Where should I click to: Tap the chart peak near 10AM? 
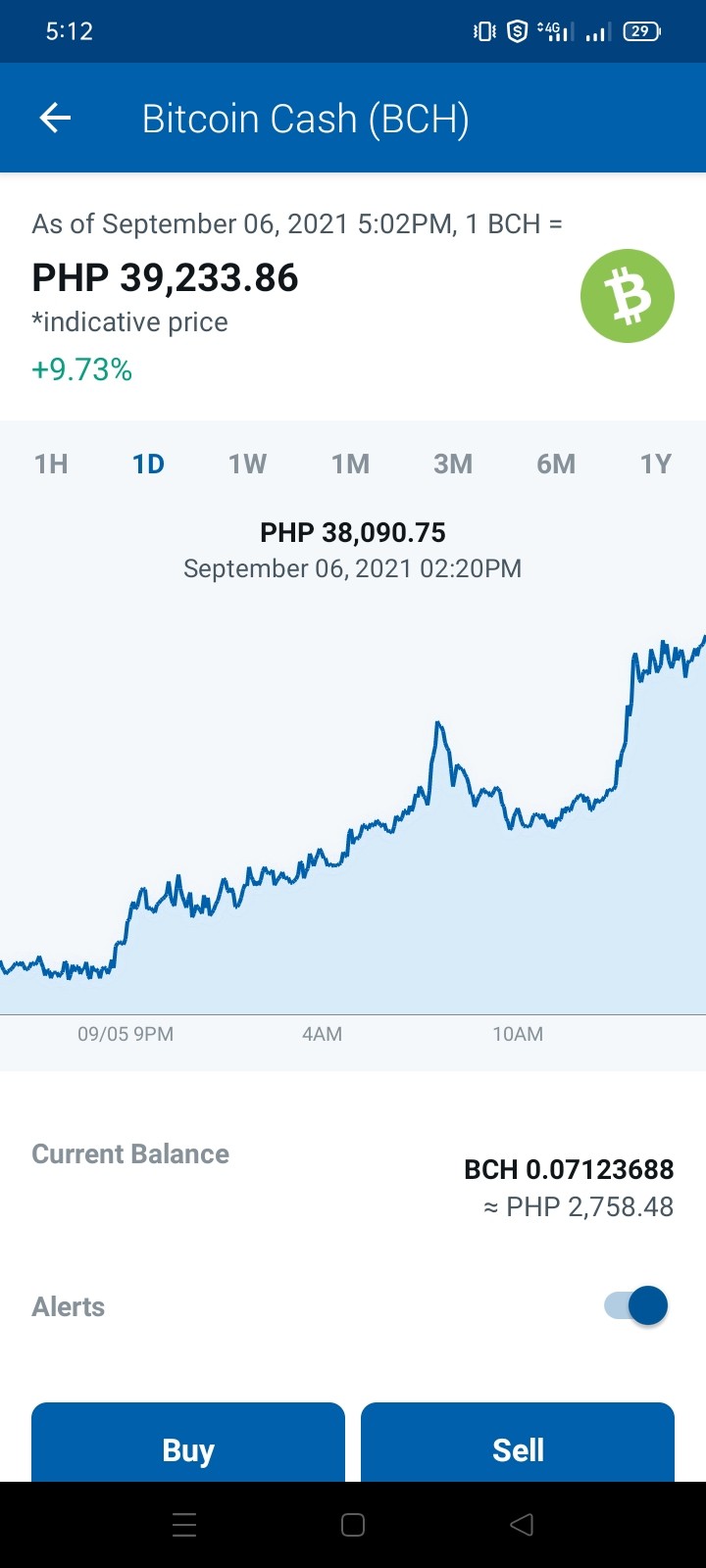[438, 724]
